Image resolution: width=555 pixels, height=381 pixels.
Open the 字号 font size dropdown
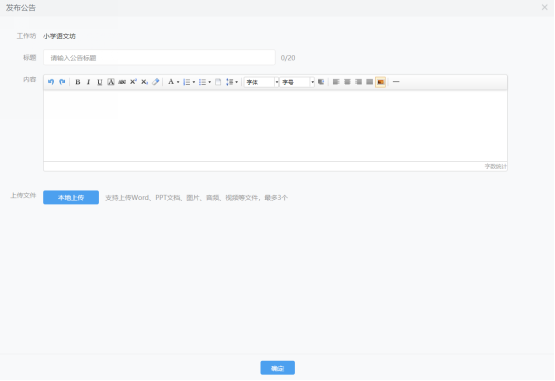point(297,82)
